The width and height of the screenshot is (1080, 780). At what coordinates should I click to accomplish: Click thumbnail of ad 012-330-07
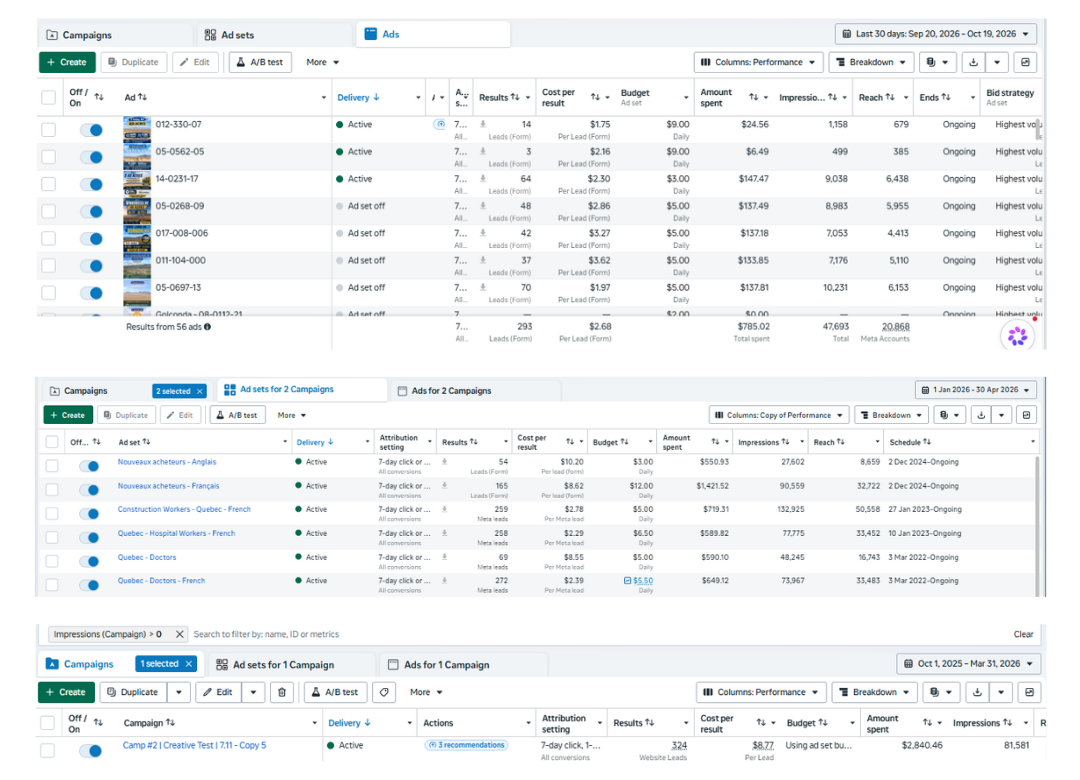tap(137, 130)
